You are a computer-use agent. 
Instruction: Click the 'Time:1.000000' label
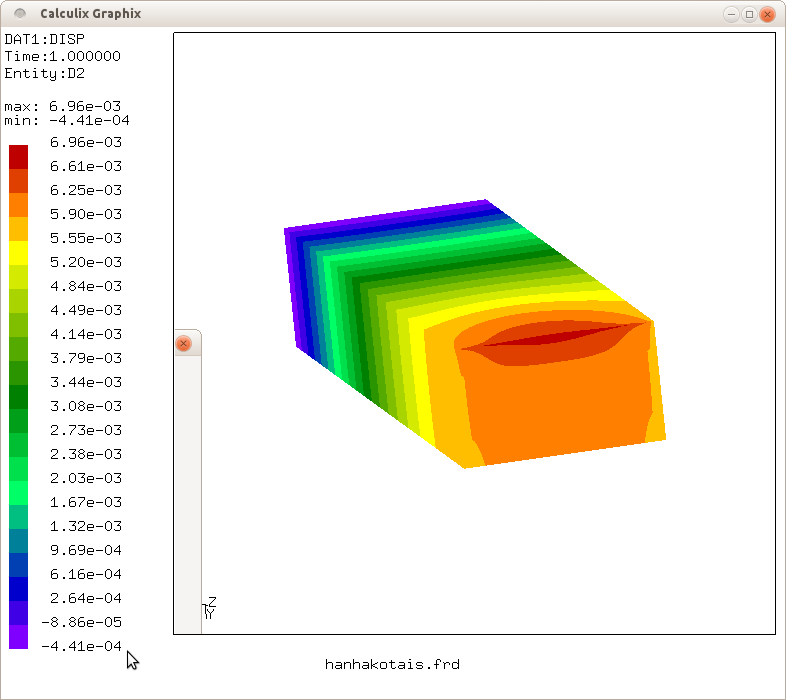(x=63, y=56)
